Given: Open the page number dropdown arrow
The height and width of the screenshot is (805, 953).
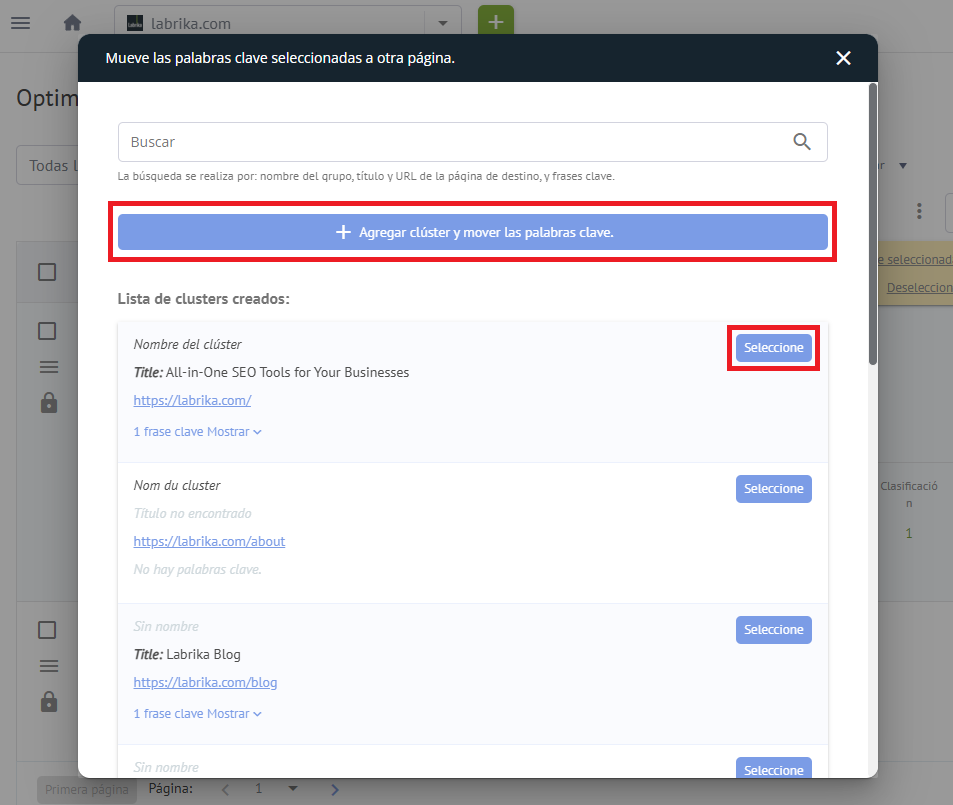Looking at the screenshot, I should click(293, 789).
